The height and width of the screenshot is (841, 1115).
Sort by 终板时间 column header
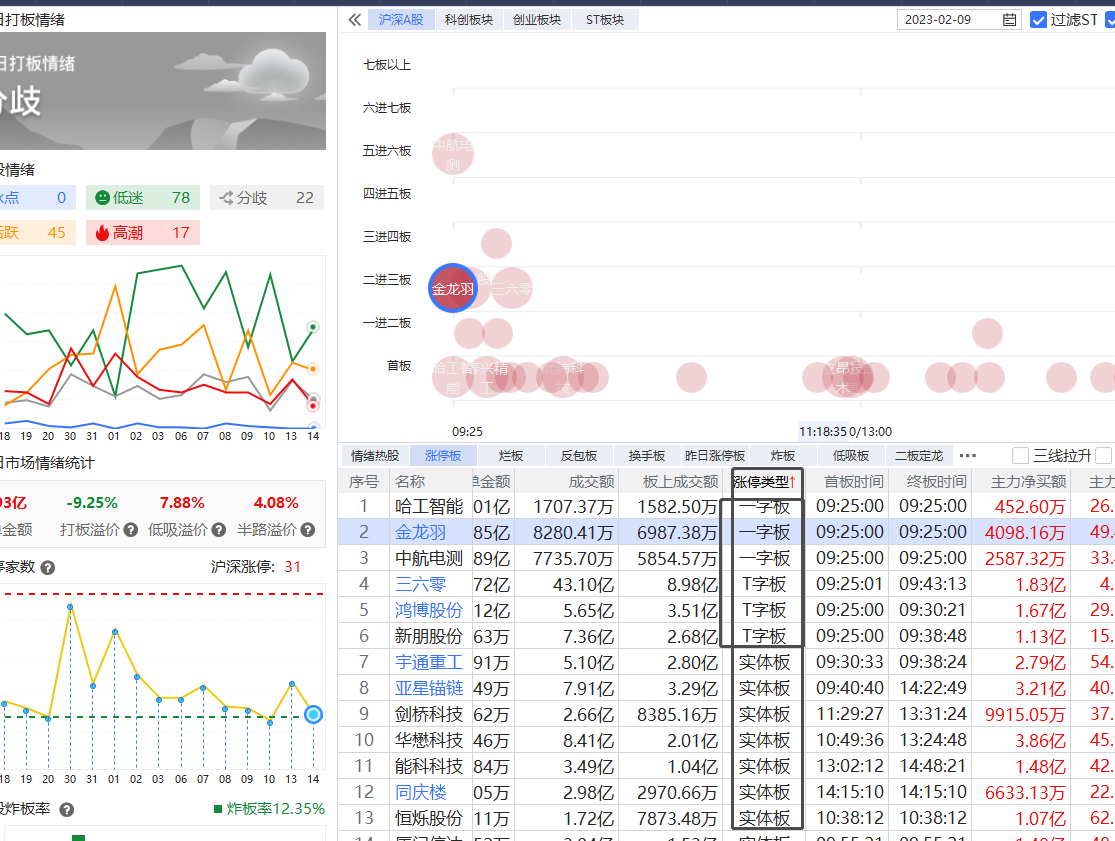937,482
